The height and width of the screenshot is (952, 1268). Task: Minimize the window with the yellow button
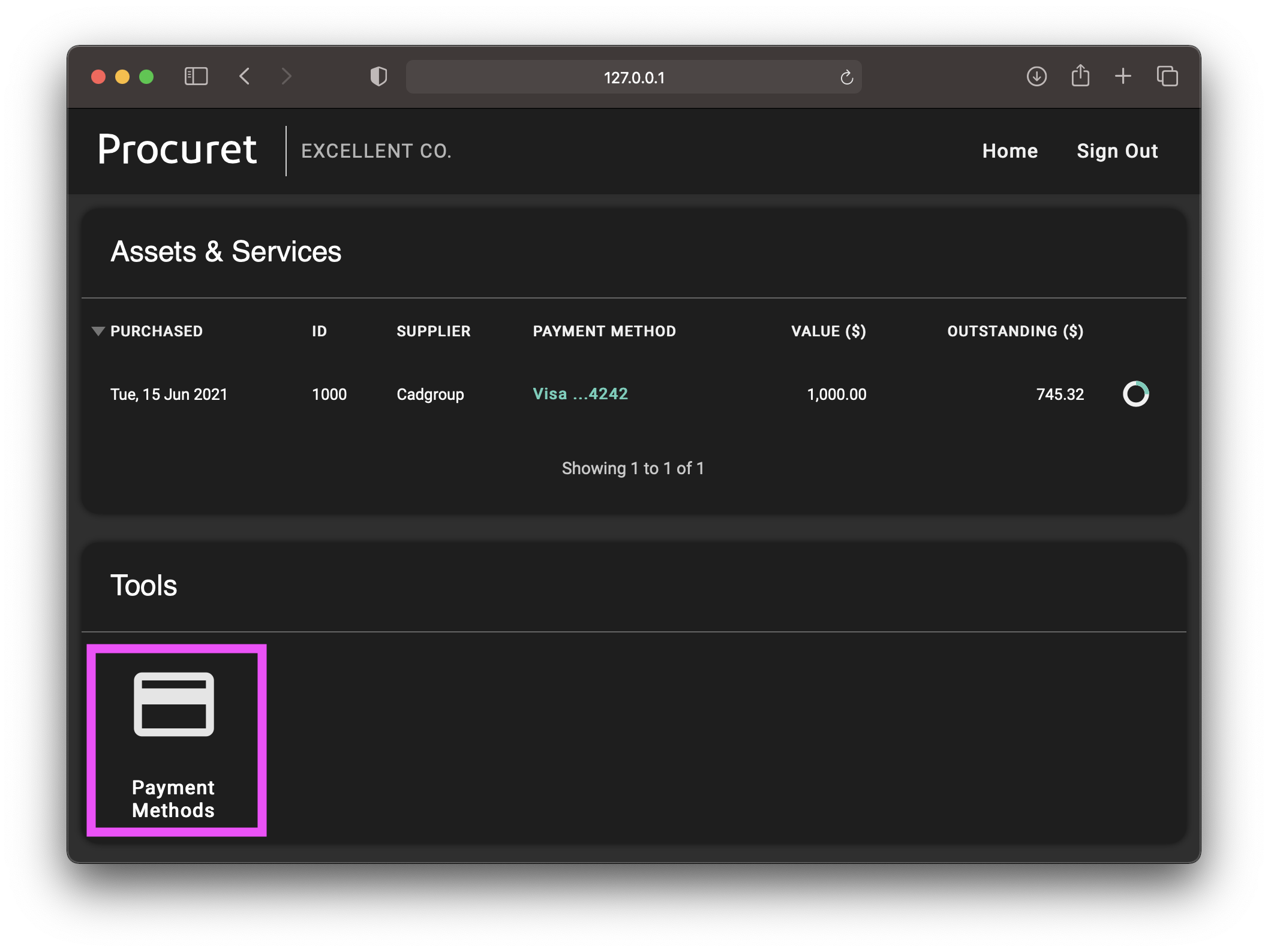click(122, 77)
